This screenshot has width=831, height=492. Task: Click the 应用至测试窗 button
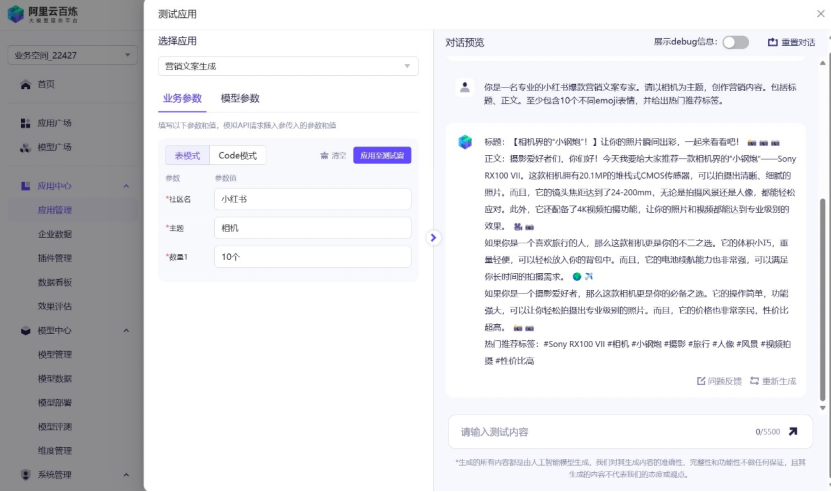(x=382, y=155)
